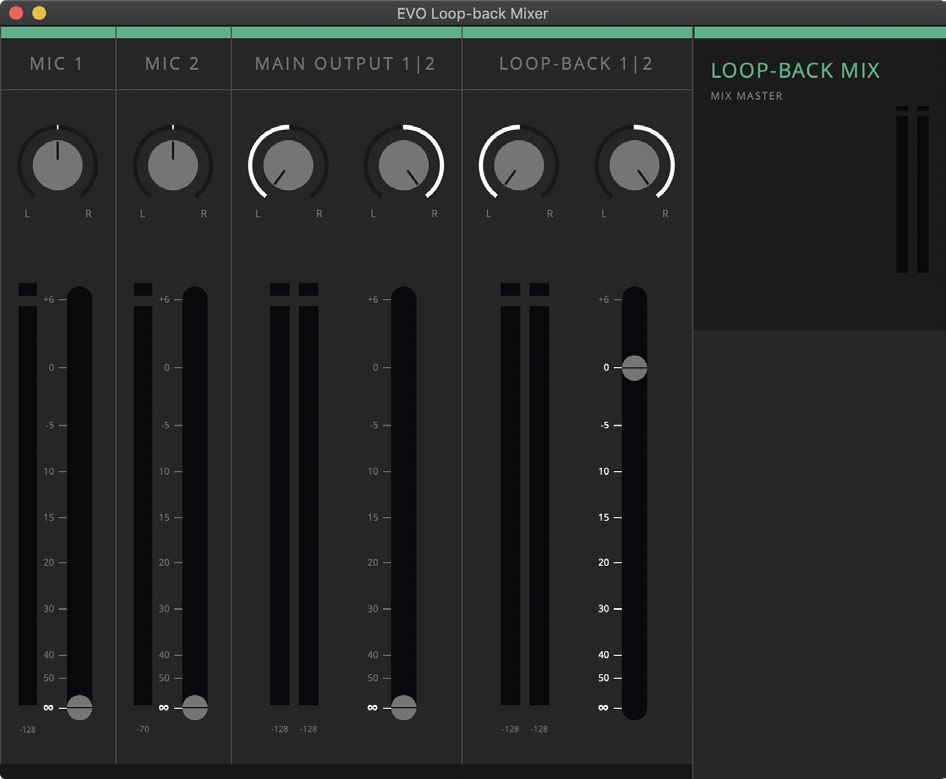946x779 pixels.
Task: Click the MIX MASTER label
Action: click(746, 96)
